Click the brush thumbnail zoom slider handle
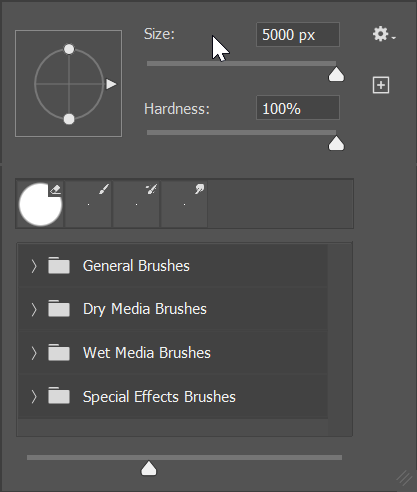 (149, 468)
